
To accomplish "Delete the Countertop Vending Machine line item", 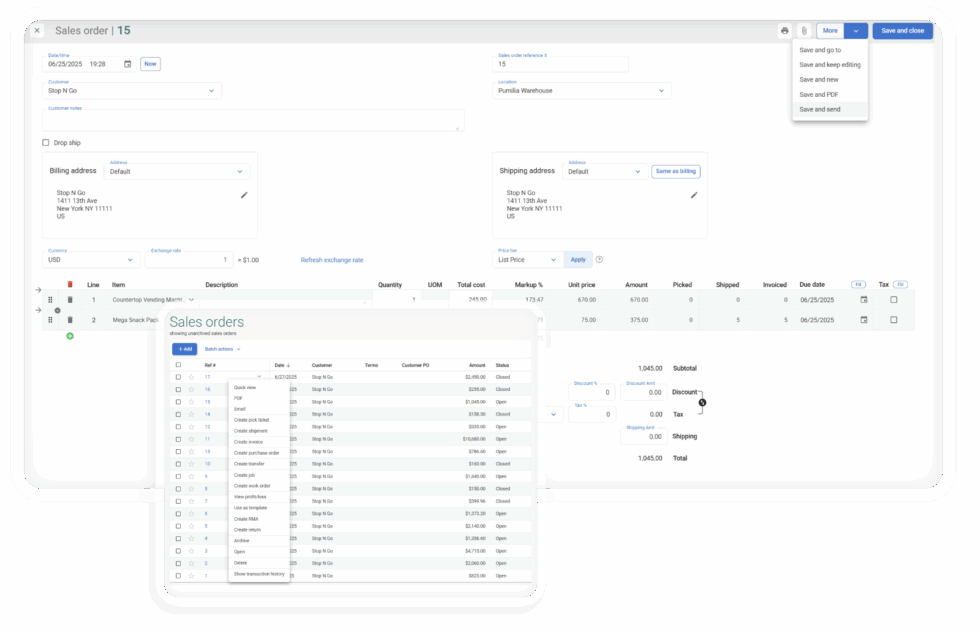I will pyautogui.click(x=68, y=300).
